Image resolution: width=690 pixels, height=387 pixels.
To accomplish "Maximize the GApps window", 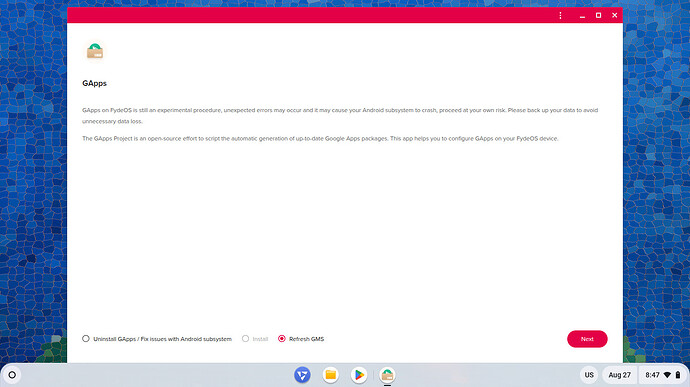I will pyautogui.click(x=598, y=15).
